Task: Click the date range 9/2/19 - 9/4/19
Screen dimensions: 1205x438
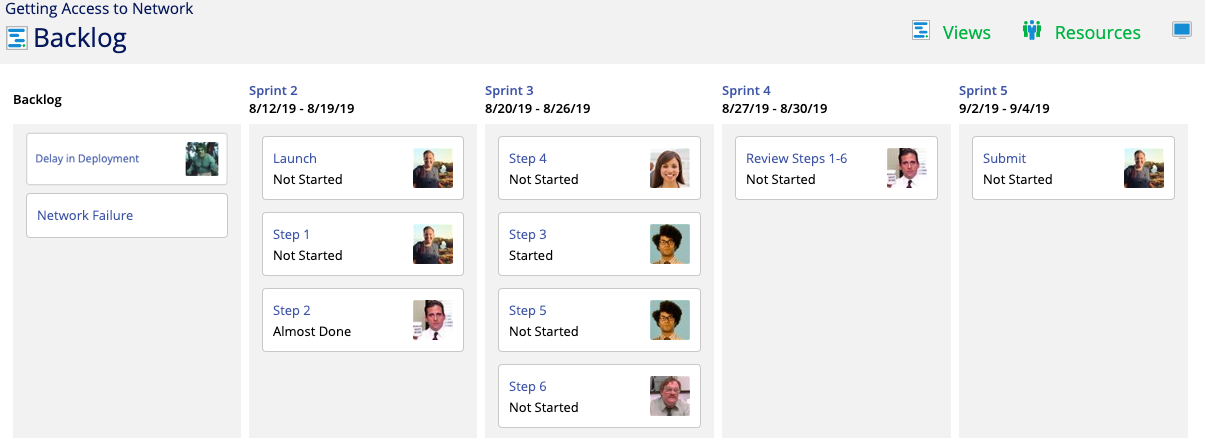Action: pos(1004,108)
